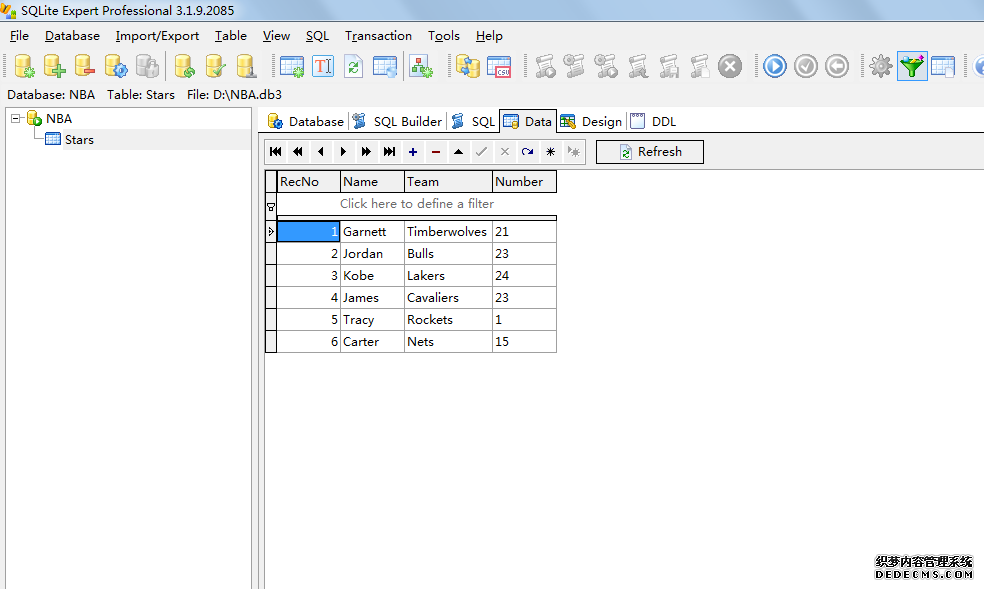Click the Remove Database icon with red minus
Screen dimensions: 984x589
click(x=85, y=66)
